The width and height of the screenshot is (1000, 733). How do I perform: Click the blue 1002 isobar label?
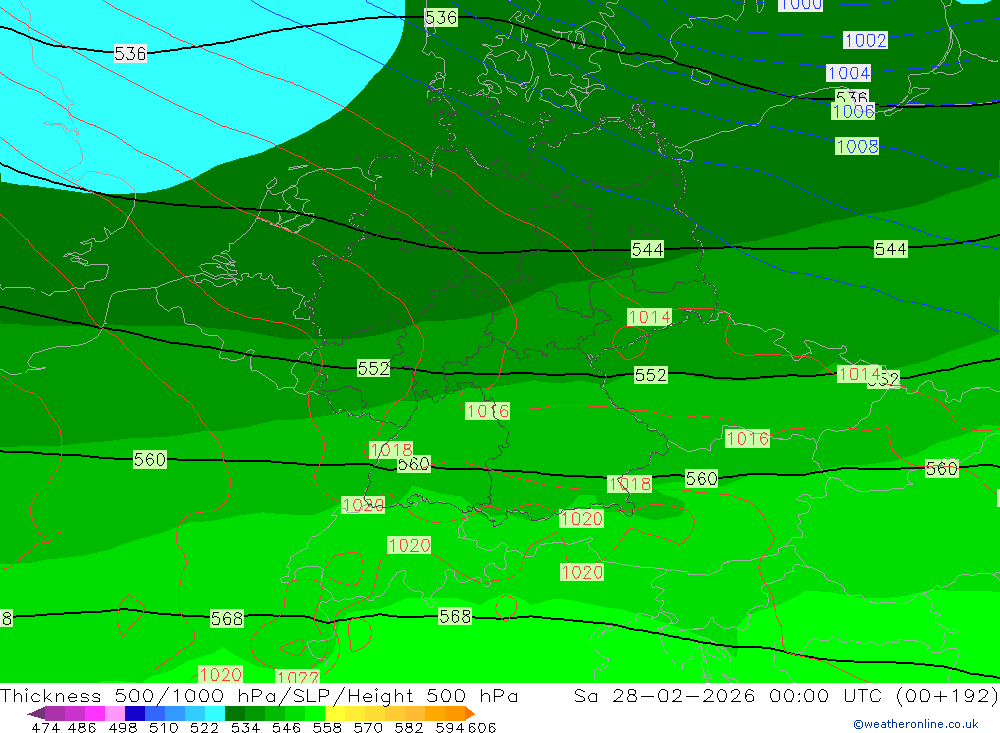(865, 40)
